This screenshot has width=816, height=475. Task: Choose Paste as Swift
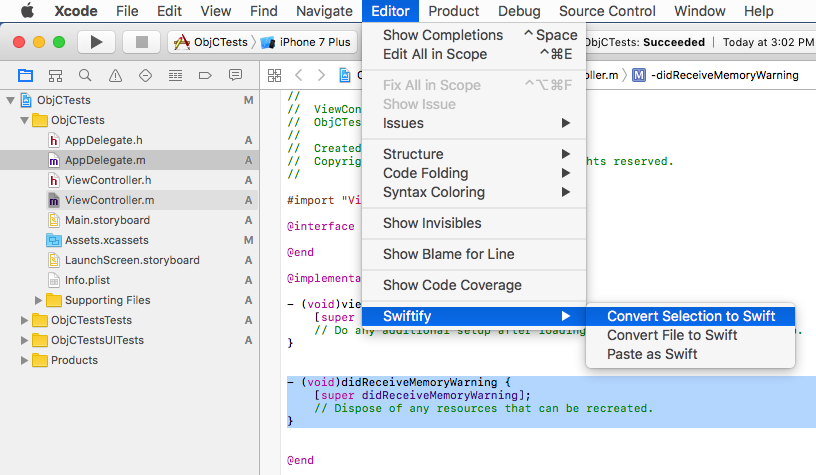pyautogui.click(x=691, y=354)
